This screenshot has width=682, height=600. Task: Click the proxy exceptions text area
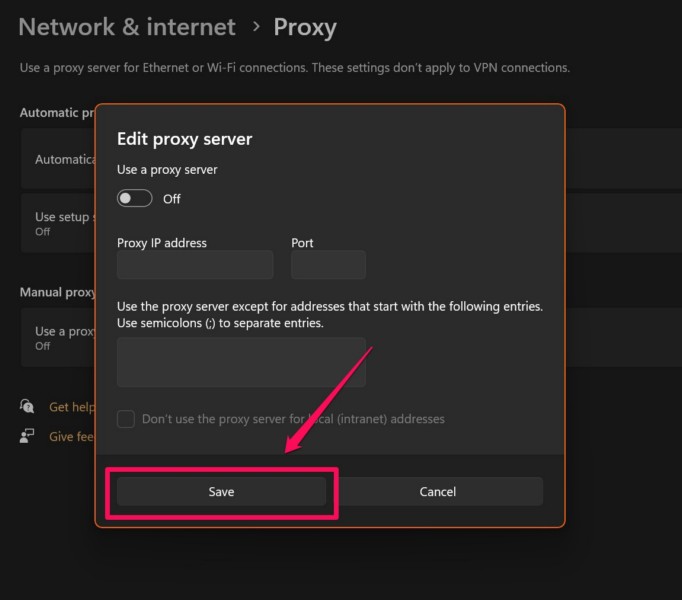241,362
